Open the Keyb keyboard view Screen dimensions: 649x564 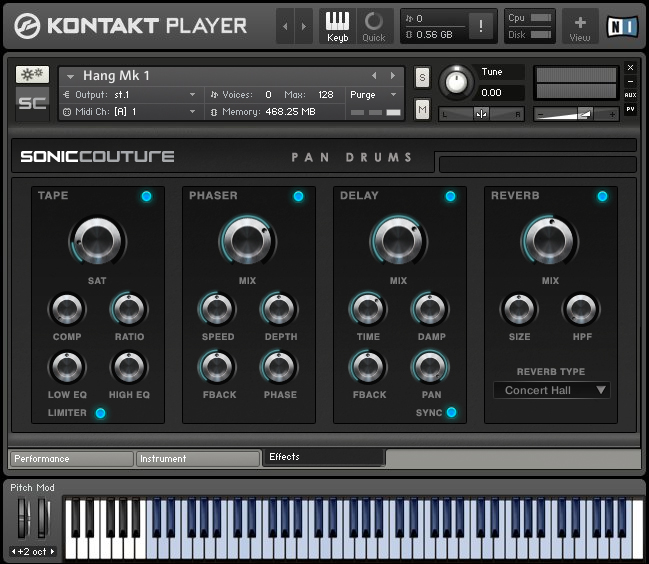337,26
